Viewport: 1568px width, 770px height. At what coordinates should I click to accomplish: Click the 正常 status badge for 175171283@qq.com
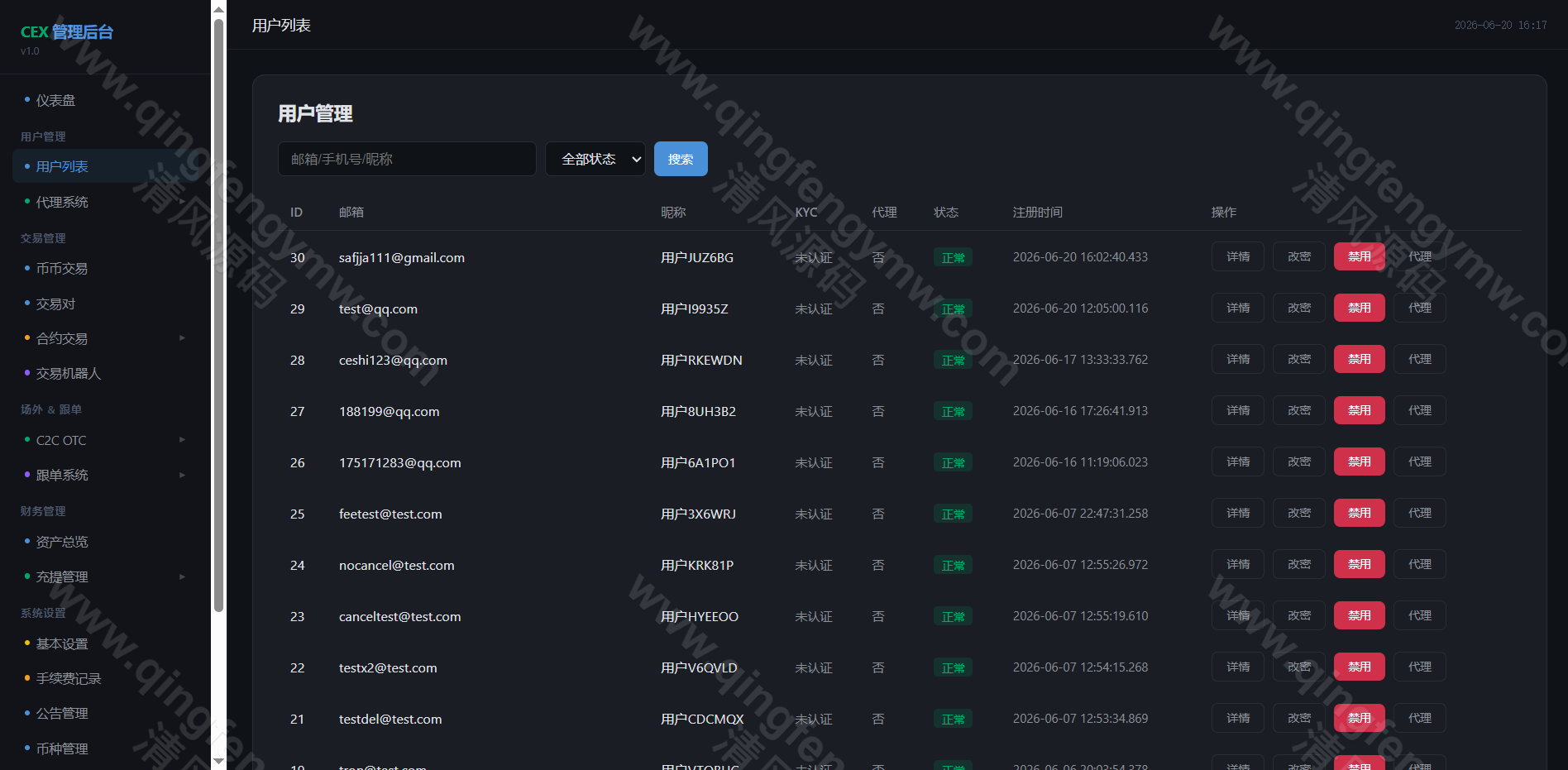[x=953, y=463]
